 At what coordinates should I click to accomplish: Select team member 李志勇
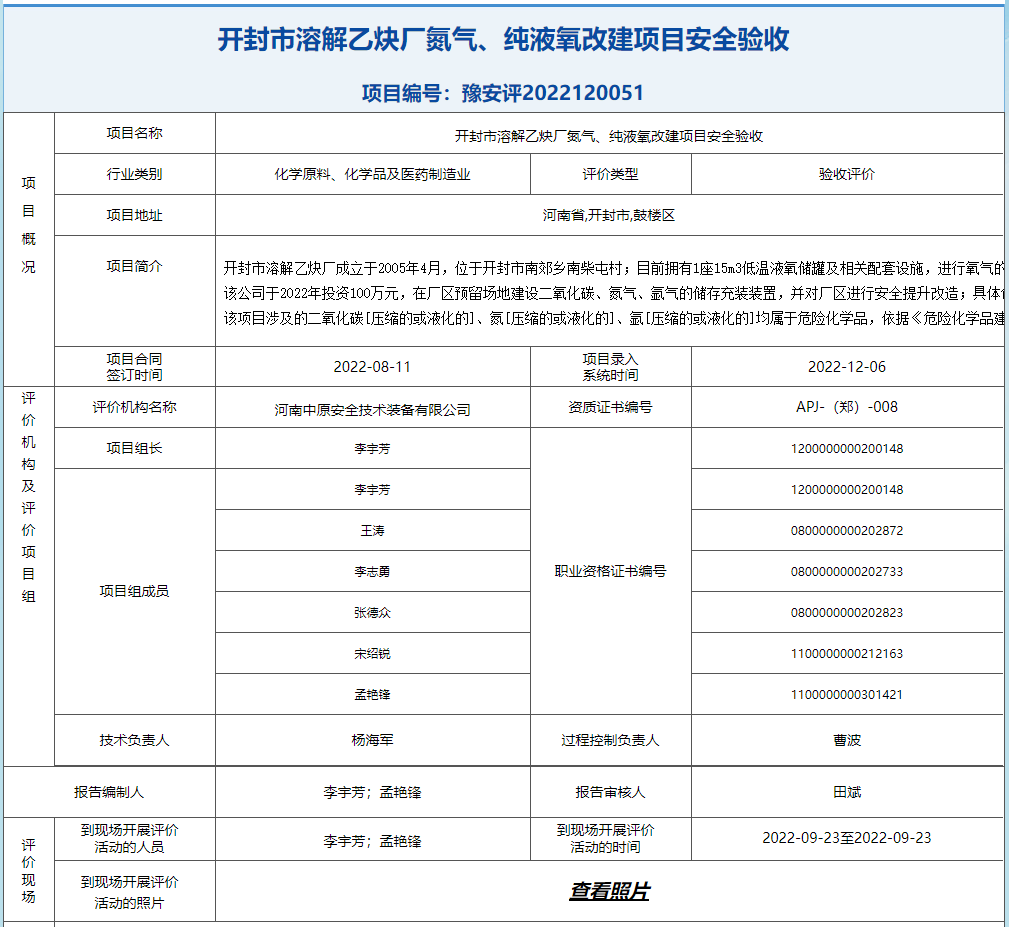click(x=373, y=572)
